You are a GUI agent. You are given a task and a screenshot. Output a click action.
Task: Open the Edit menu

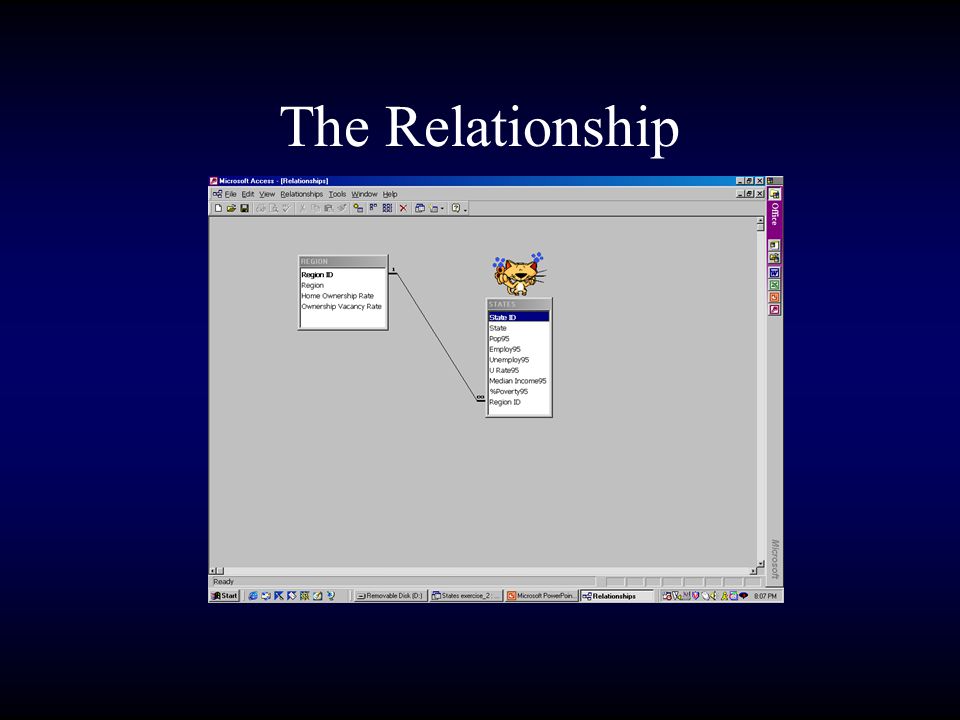247,194
